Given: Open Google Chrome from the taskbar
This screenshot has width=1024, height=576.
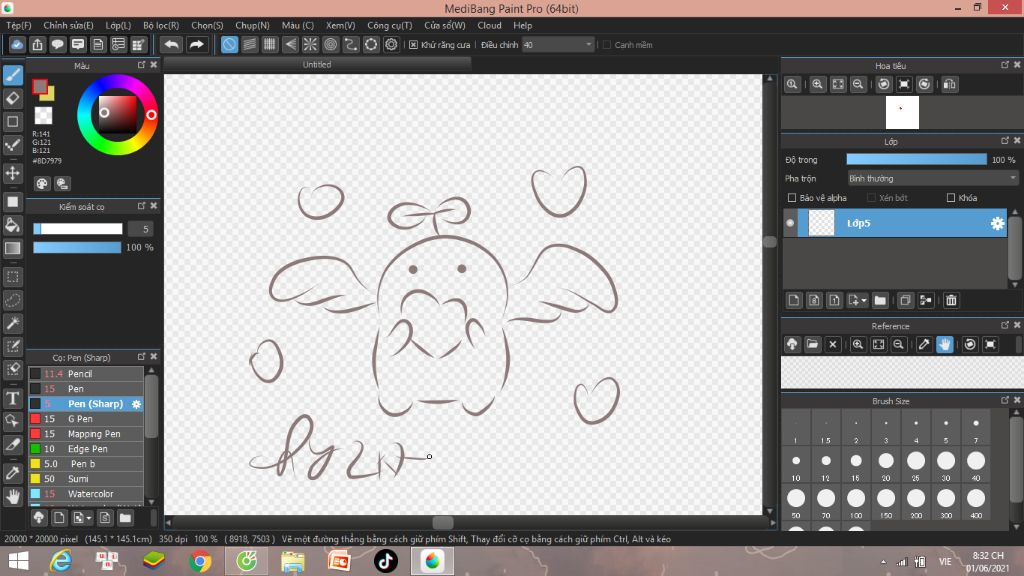Looking at the screenshot, I should point(200,561).
